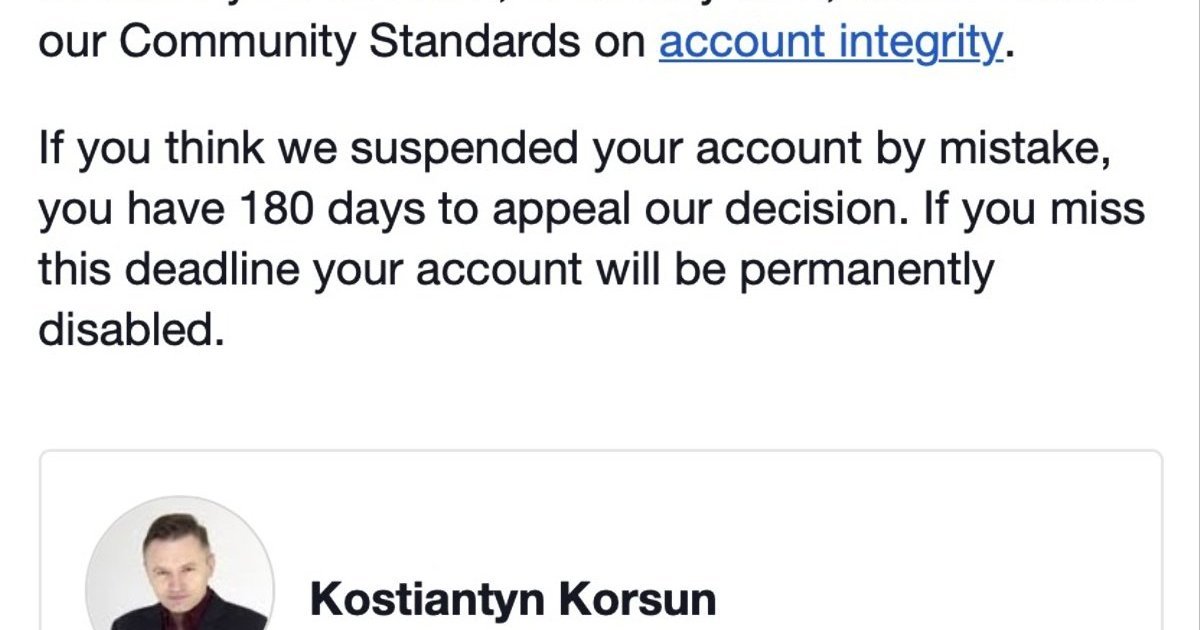
Task: Click the word "permanently"
Action: [867, 270]
